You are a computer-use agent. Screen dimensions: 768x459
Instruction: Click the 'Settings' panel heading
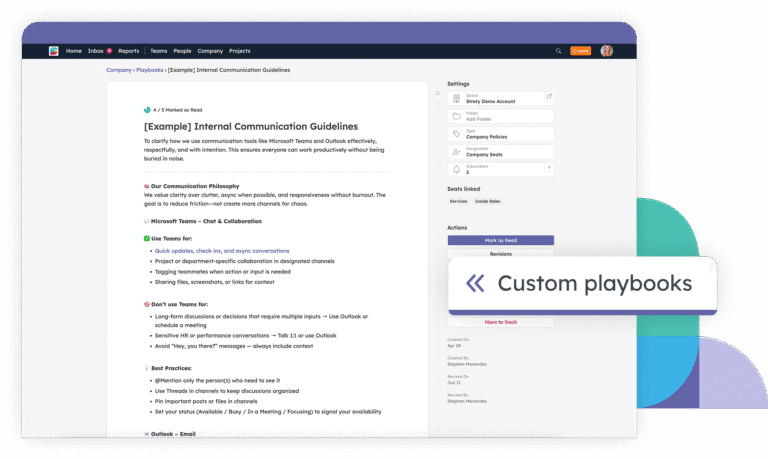[x=458, y=84]
